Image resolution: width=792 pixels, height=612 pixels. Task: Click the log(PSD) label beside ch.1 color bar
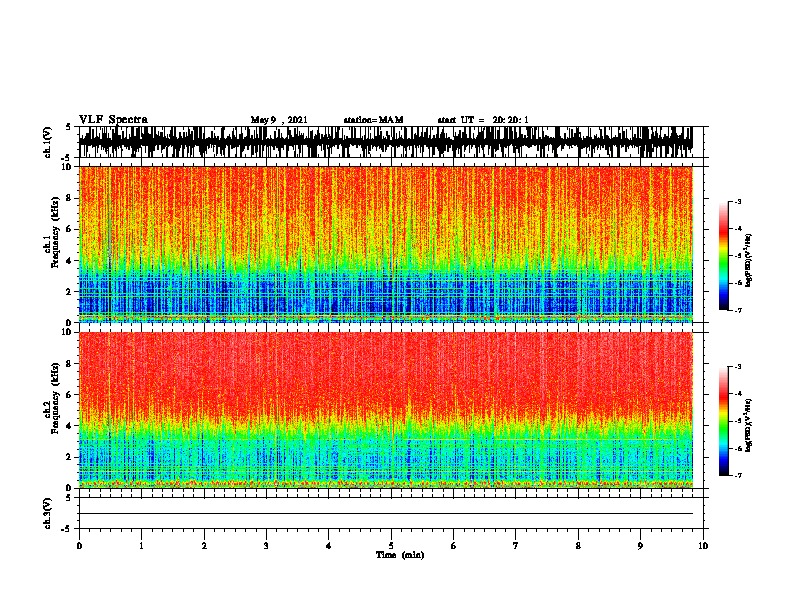pos(748,260)
